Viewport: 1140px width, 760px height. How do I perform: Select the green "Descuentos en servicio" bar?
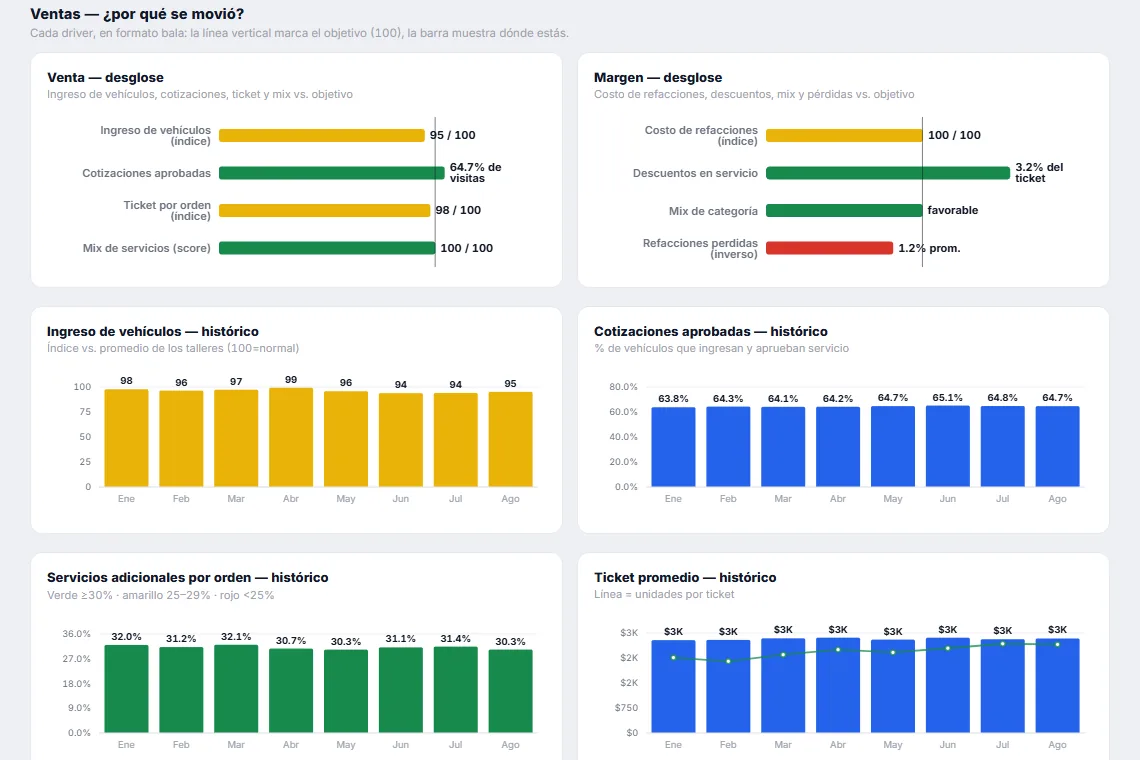[x=888, y=173]
